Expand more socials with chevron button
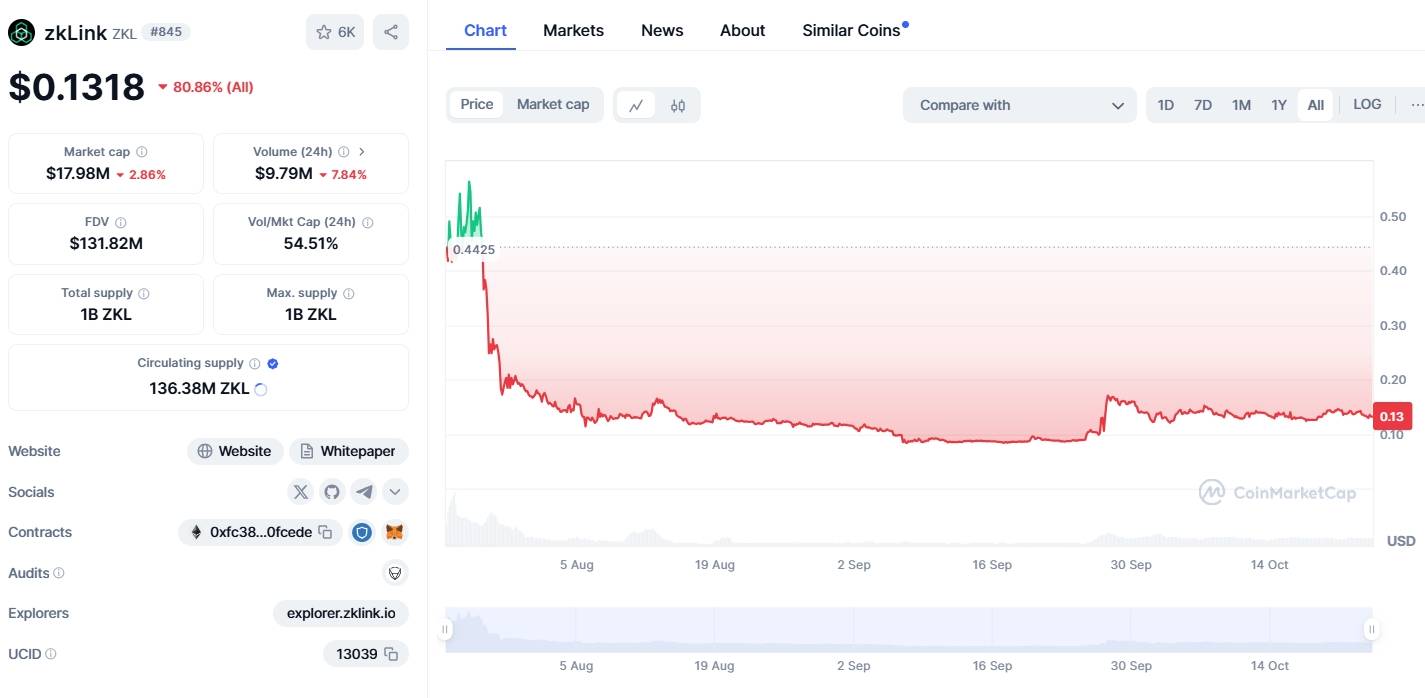1425x698 pixels. [x=396, y=492]
